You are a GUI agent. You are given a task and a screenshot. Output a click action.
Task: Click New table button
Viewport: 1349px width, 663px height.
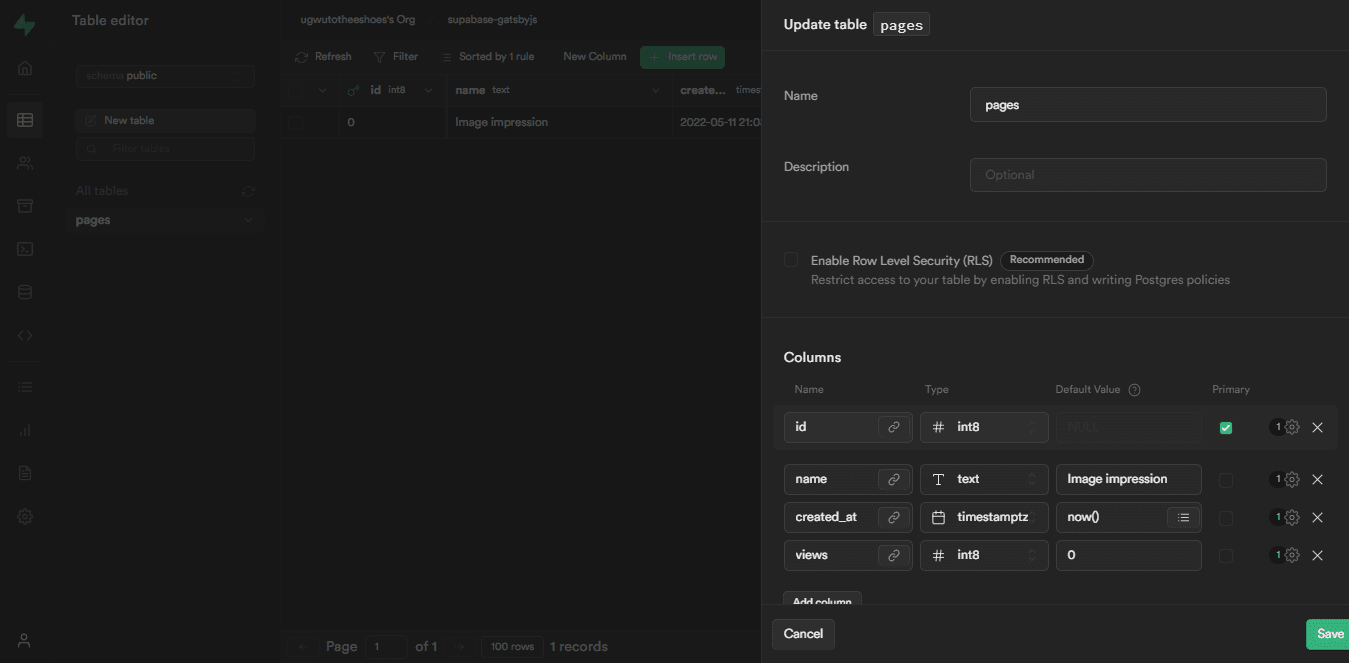click(165, 120)
